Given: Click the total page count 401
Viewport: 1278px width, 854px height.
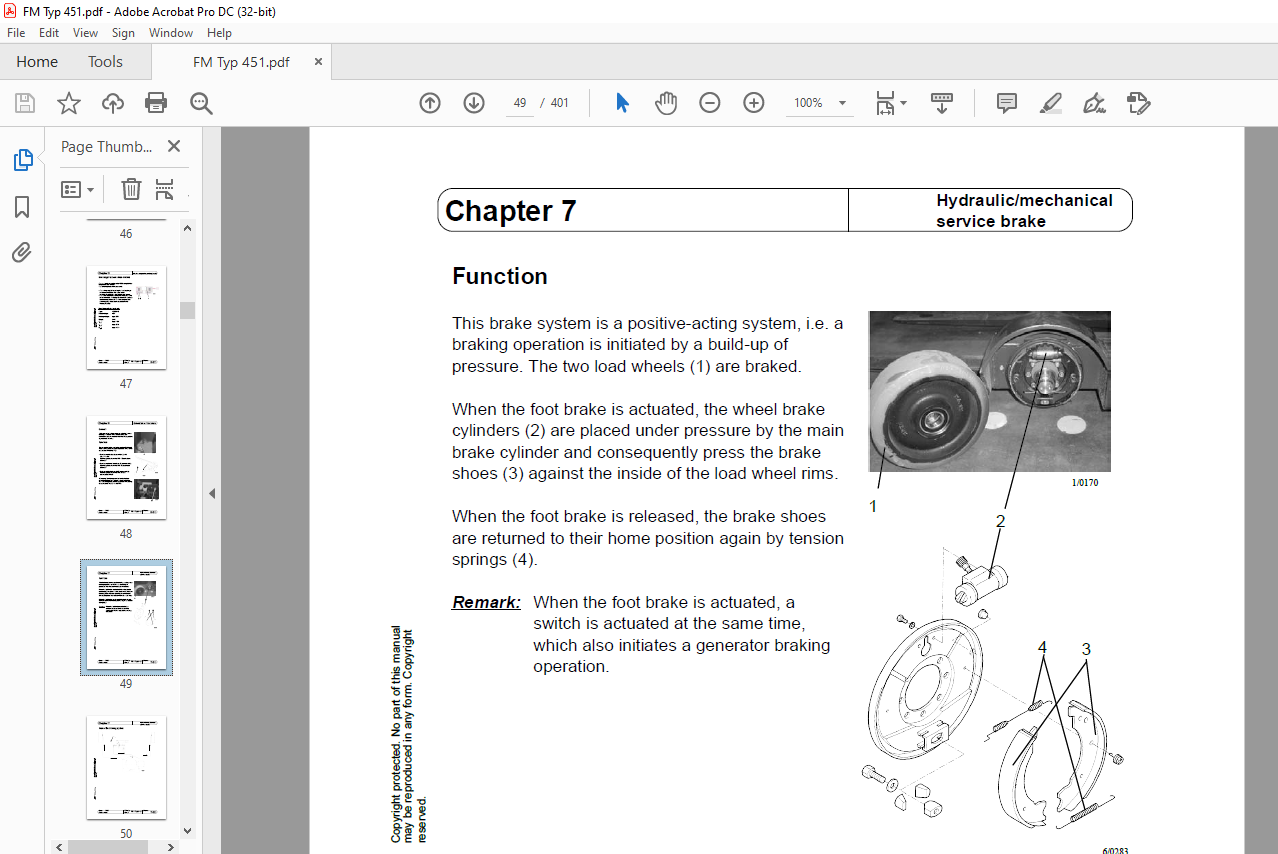Looking at the screenshot, I should coord(560,103).
